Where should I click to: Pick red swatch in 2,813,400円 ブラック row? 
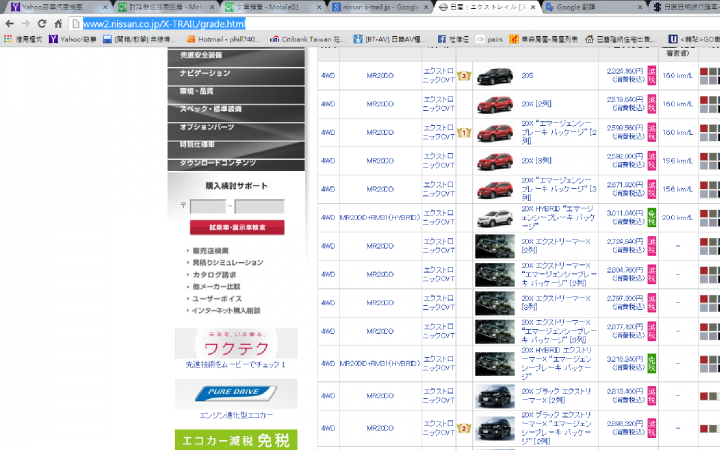[x=703, y=396]
